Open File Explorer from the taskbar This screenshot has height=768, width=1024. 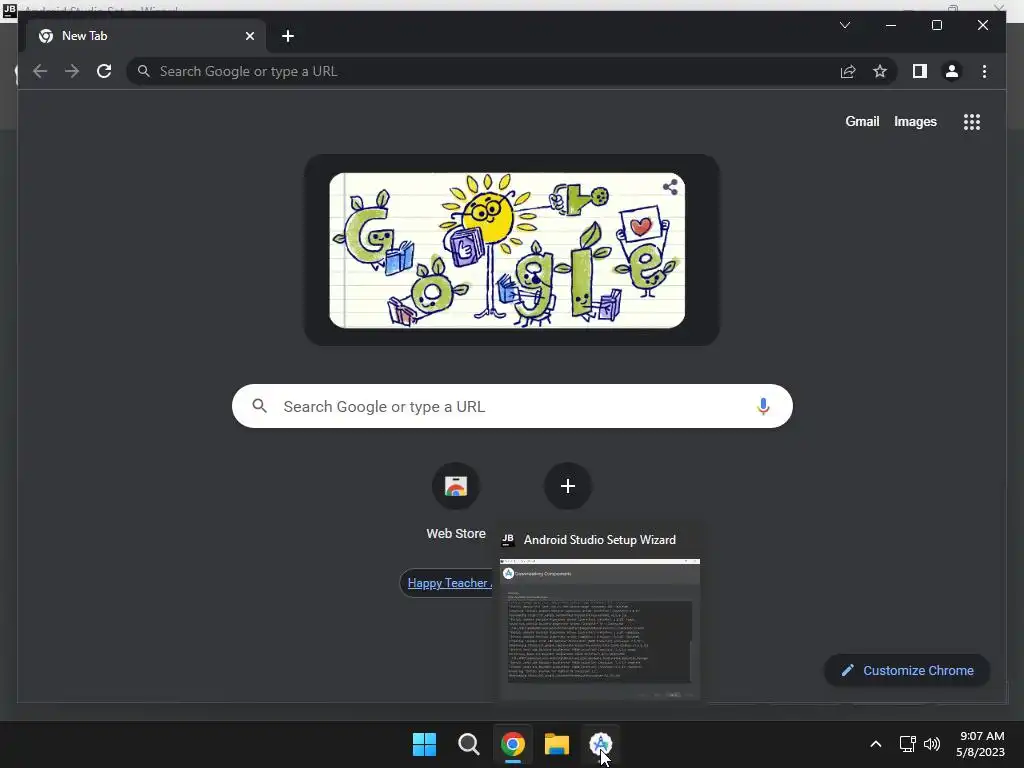pos(557,744)
